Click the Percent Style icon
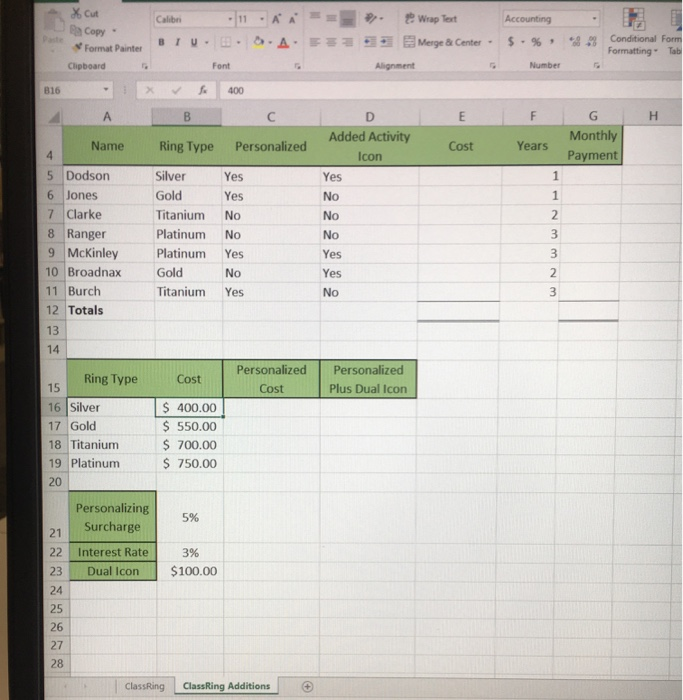This screenshot has height=700, width=683. [536, 42]
